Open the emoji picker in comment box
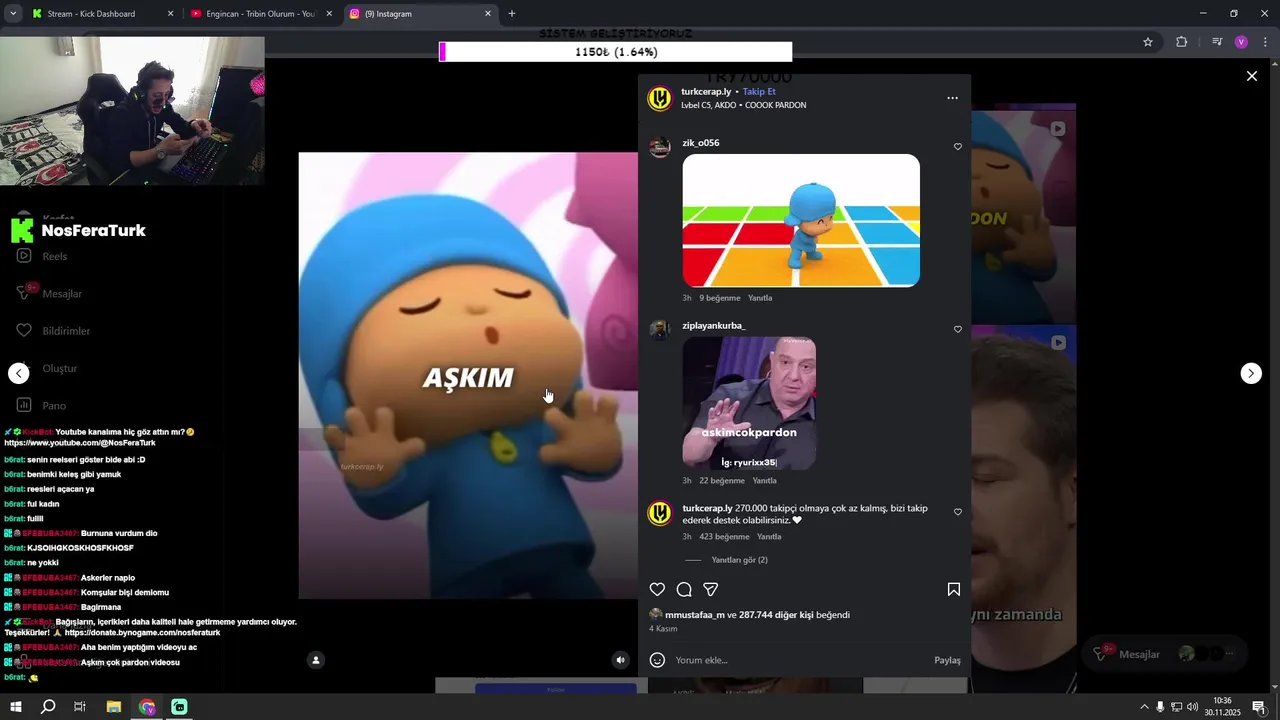The height and width of the screenshot is (720, 1280). 657,660
